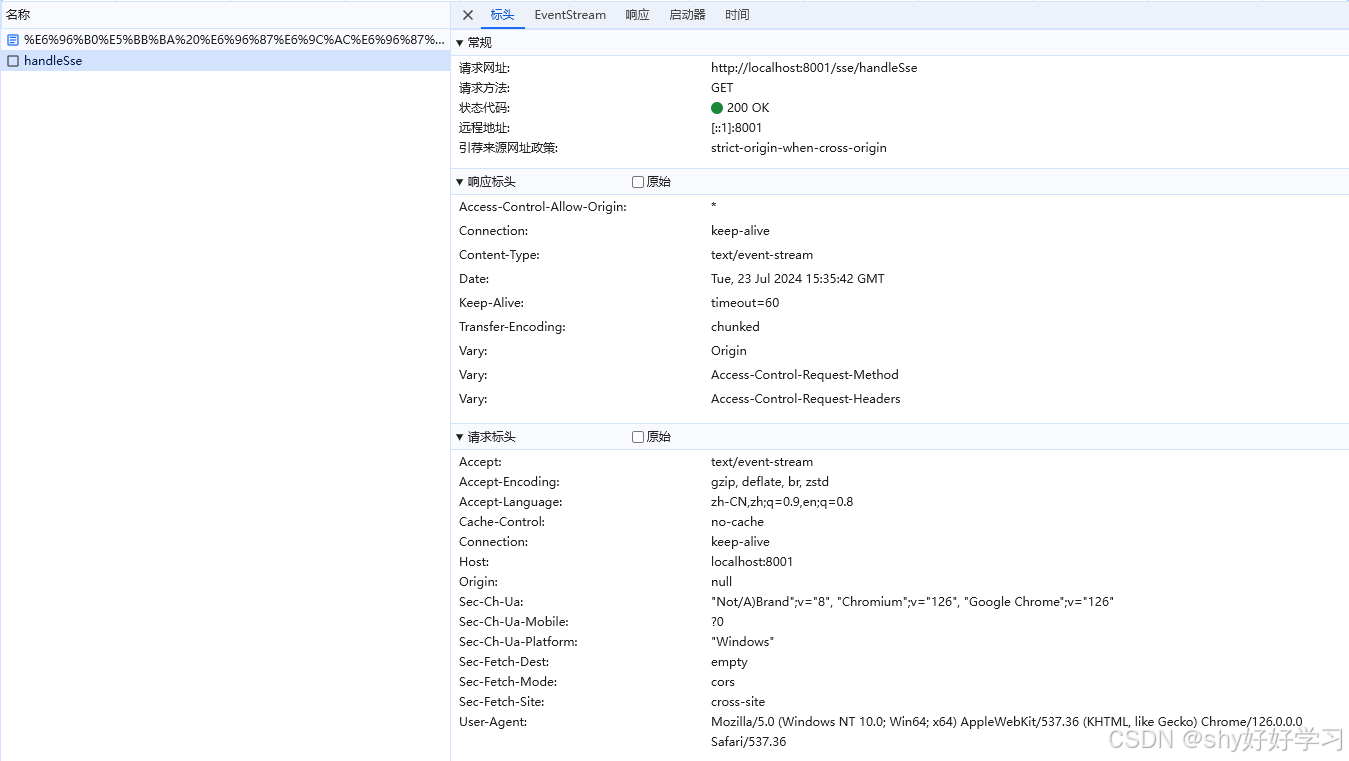Open the 启动器 tab
Viewport: 1349px width, 761px height.
687,15
